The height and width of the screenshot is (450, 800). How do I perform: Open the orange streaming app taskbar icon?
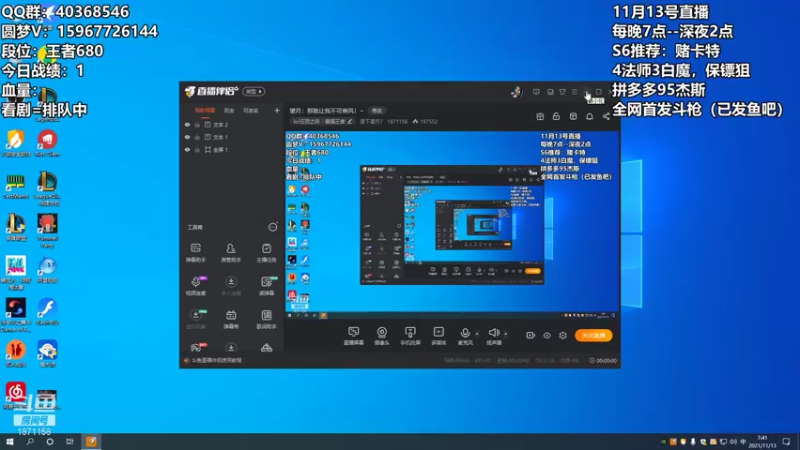coord(91,441)
